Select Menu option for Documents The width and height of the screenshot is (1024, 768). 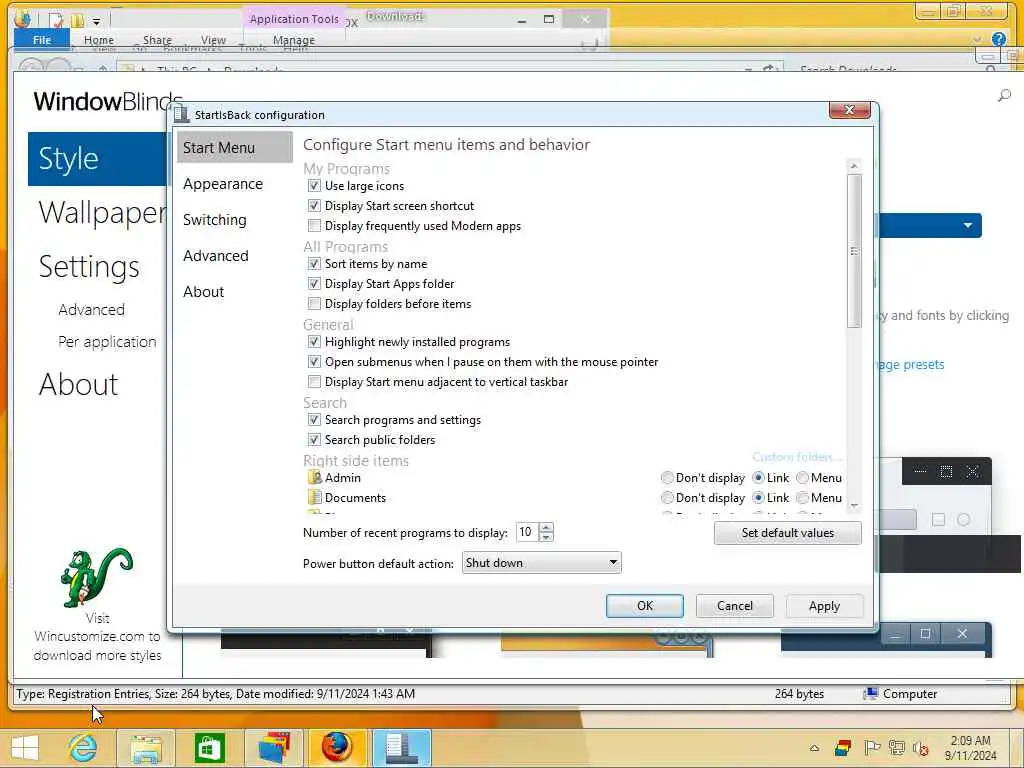point(803,498)
